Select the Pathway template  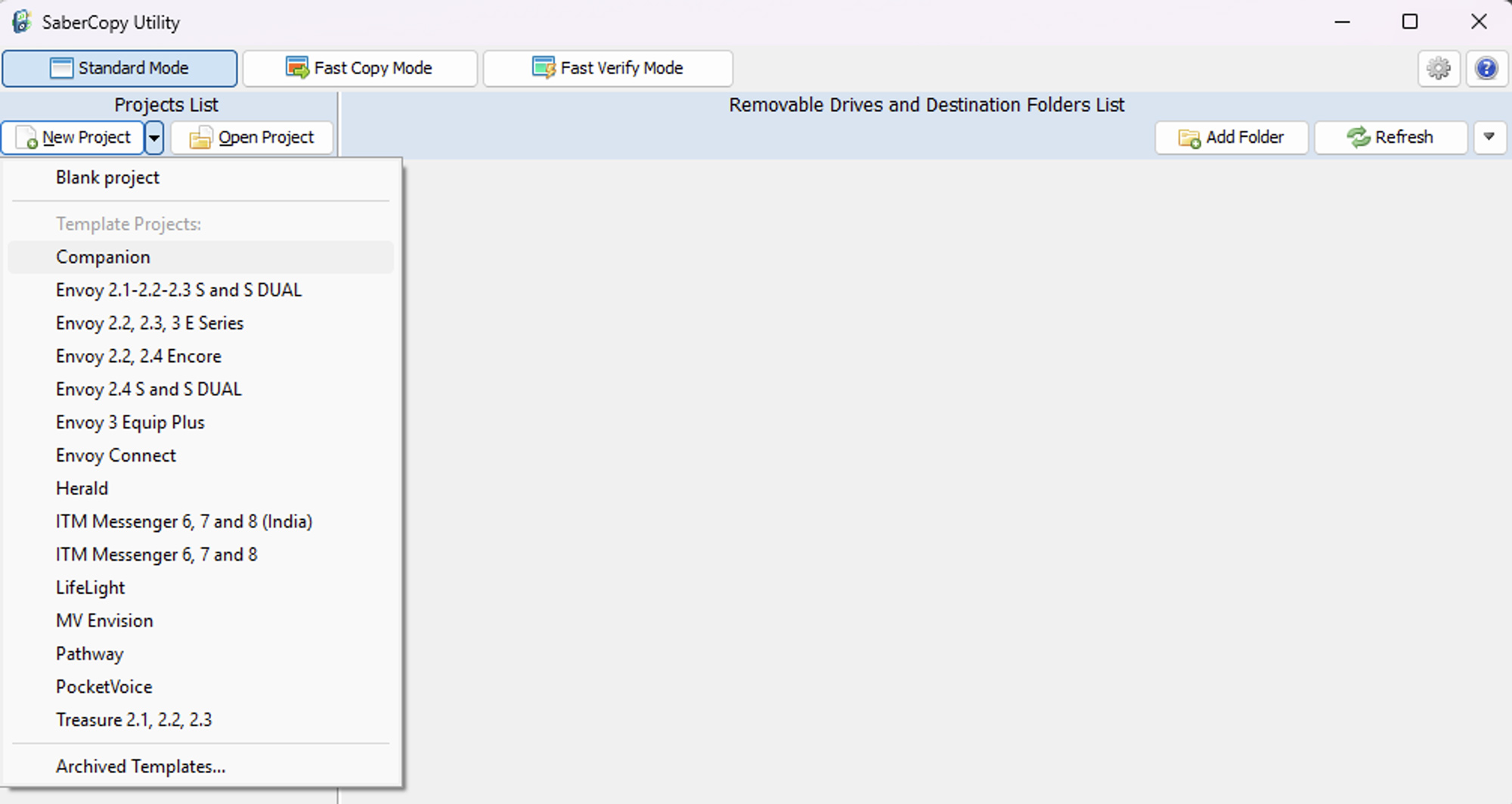point(200,654)
